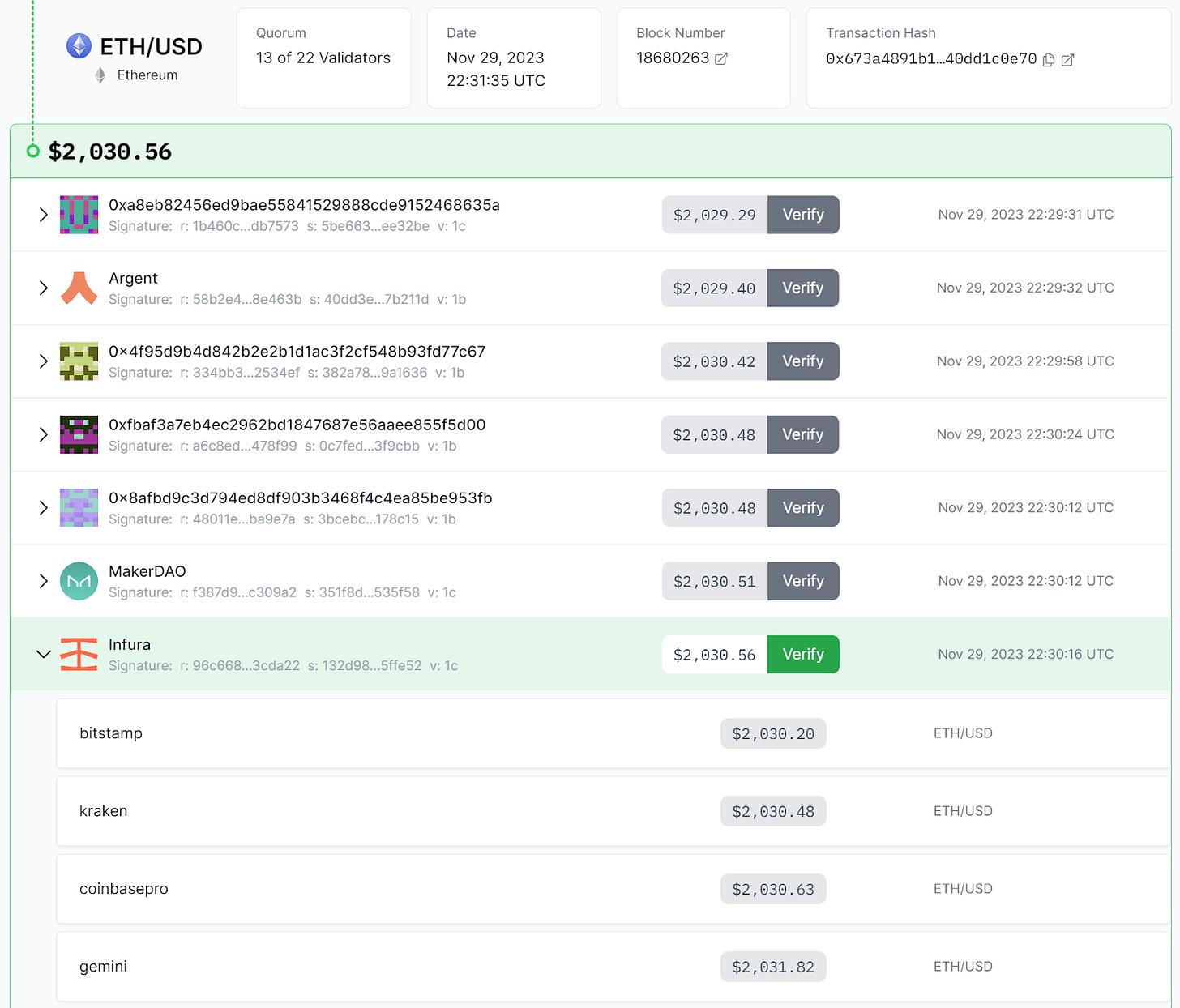Click Verify for the 0x4f95d9 validator
Viewport: 1180px width, 1008px height.
click(802, 361)
